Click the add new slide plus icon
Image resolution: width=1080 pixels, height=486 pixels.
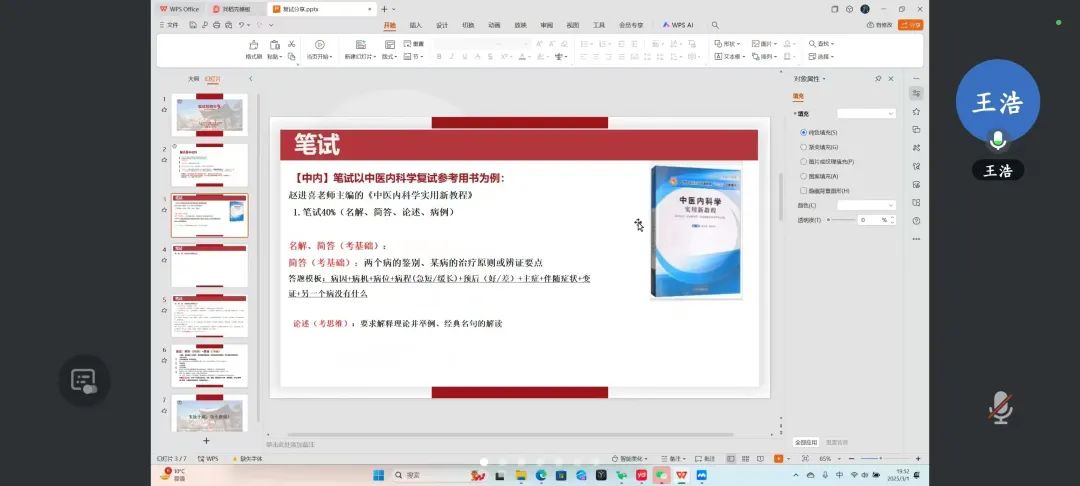(x=207, y=440)
